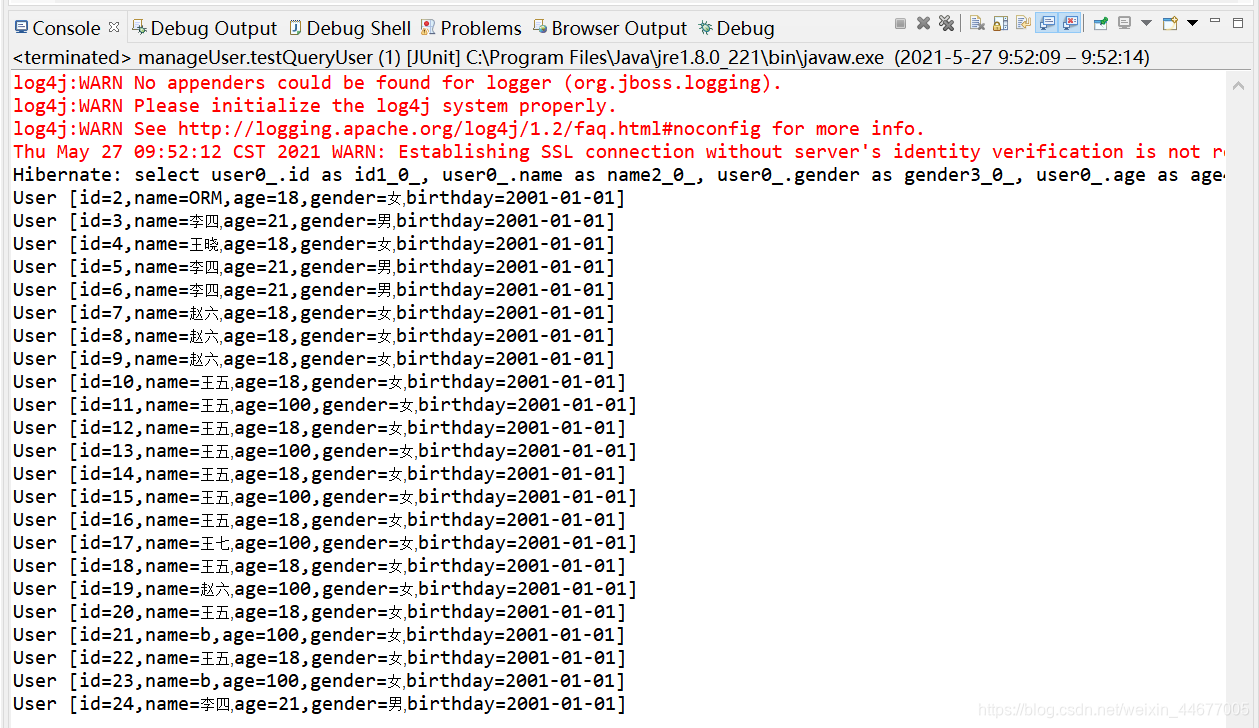
Task: Open the Problems tab
Action: 471,28
